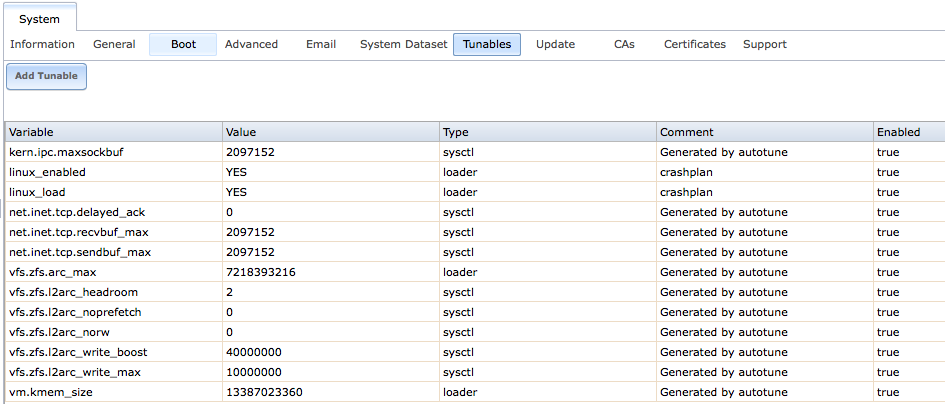Open the Information tab
Viewport: 945px width, 404px height.
pos(42,44)
